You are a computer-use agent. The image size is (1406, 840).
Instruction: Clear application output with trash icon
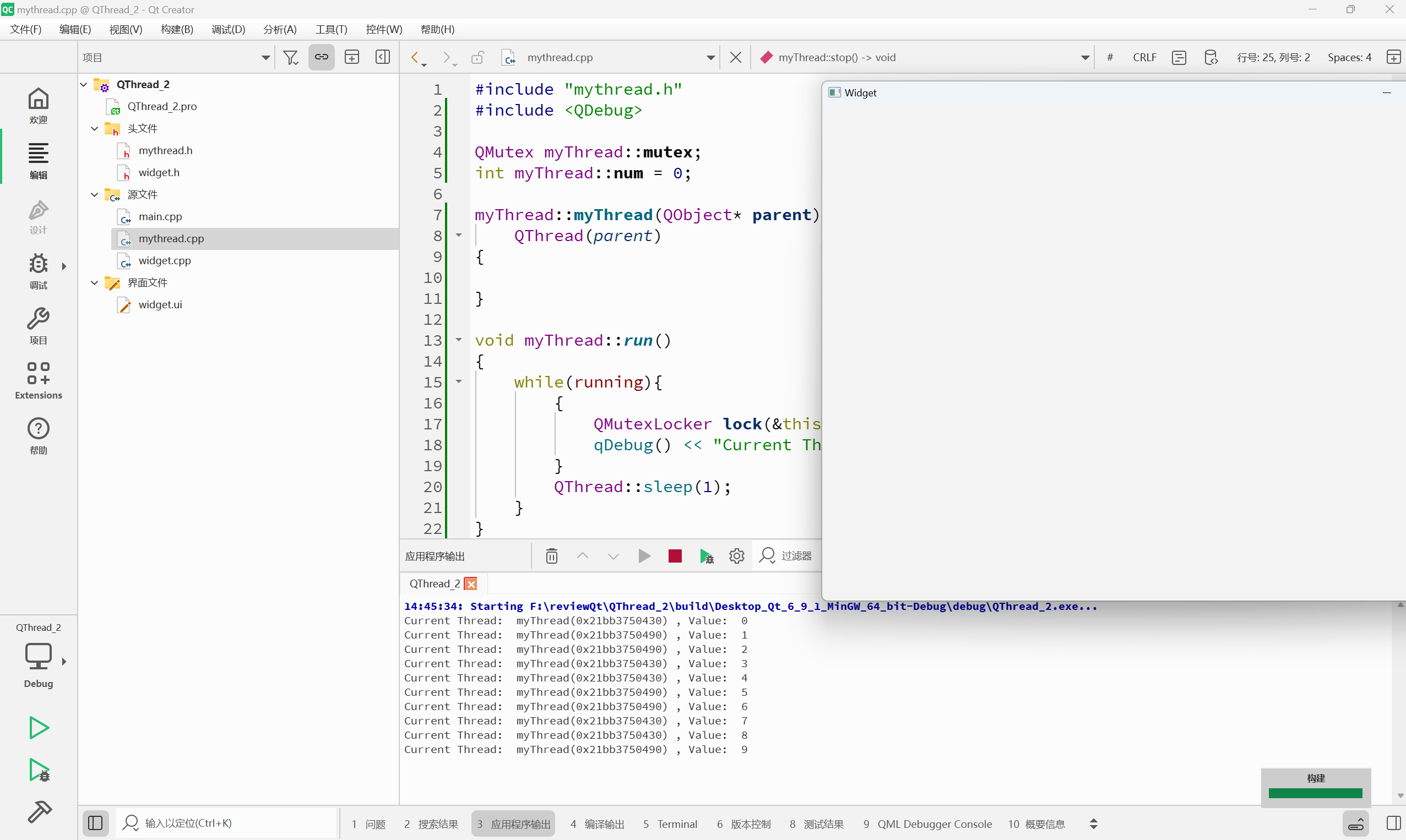[x=551, y=556]
